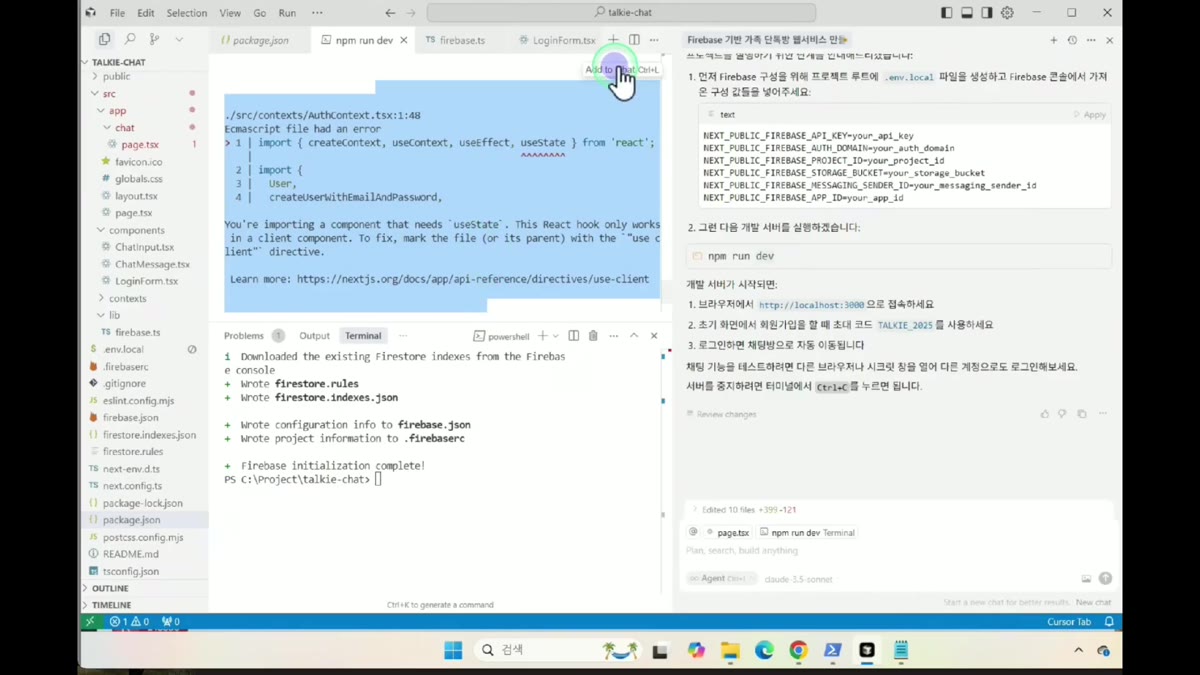The height and width of the screenshot is (675, 1200).
Task: Click the New chat link
Action: (1093, 603)
